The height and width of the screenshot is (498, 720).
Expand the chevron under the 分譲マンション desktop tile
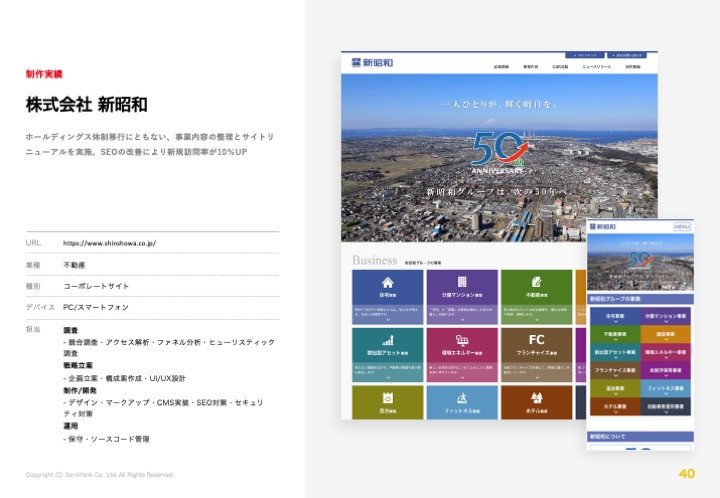(x=462, y=319)
